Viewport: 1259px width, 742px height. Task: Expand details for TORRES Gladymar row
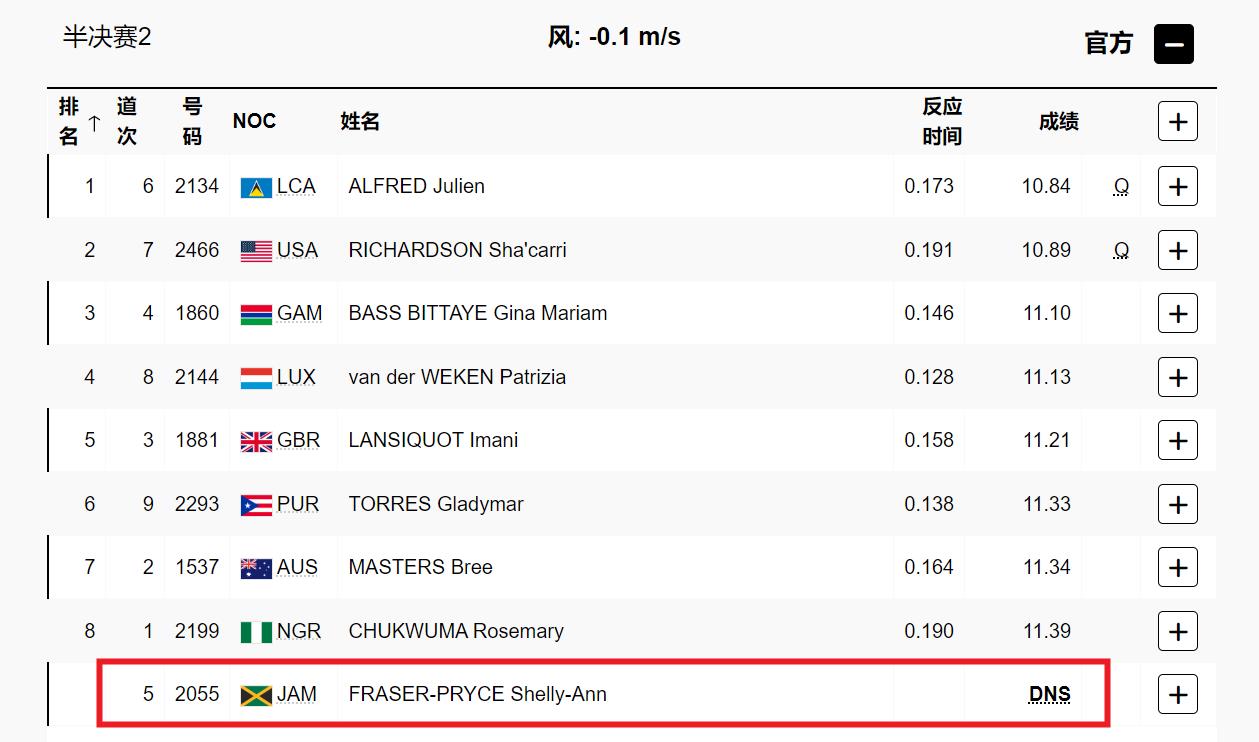point(1178,504)
